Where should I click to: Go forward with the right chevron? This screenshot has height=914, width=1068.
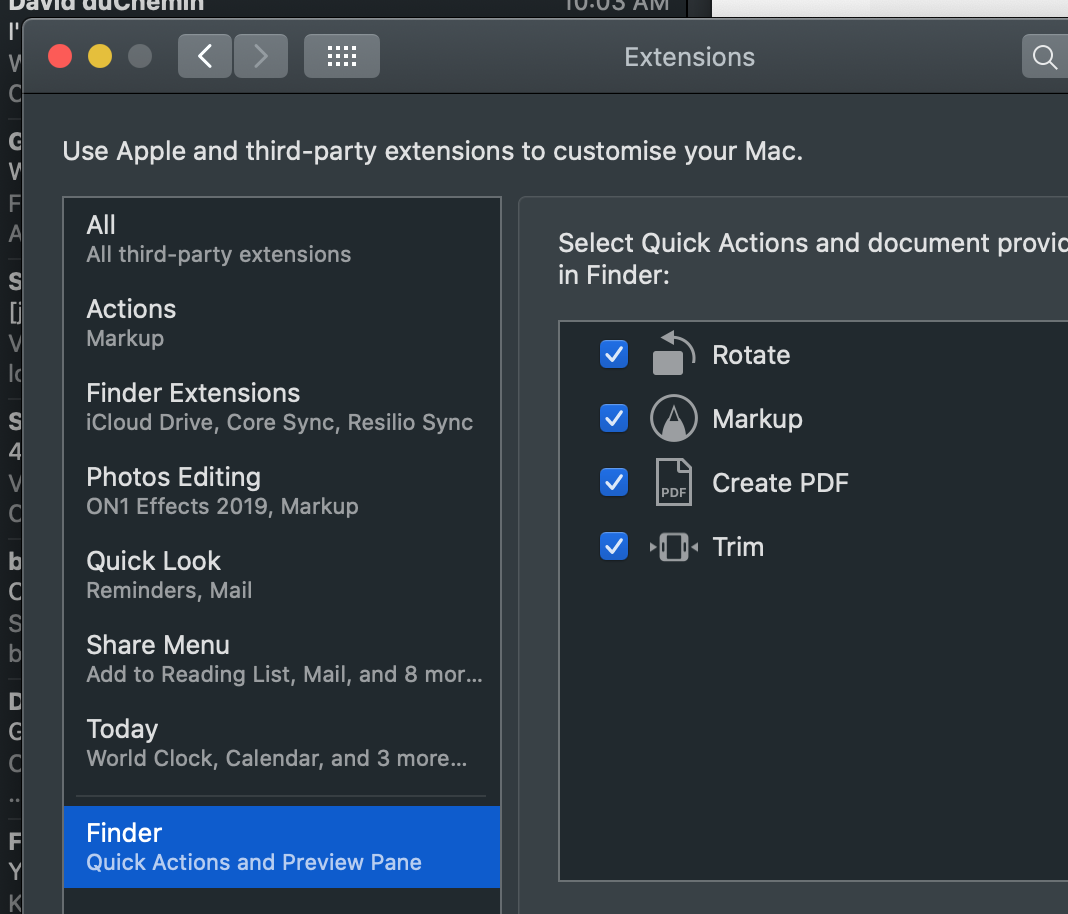pyautogui.click(x=261, y=56)
